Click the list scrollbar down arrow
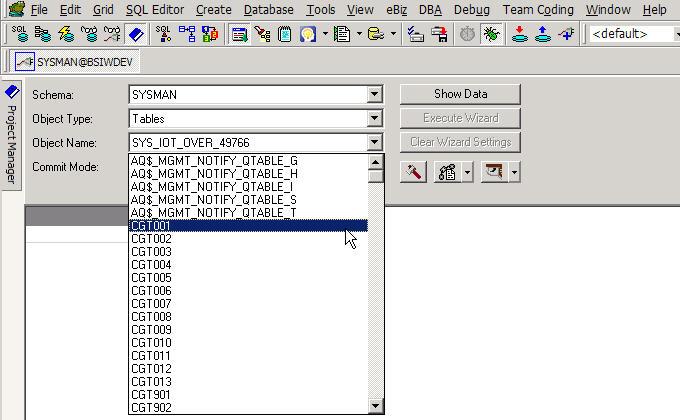Image resolution: width=680 pixels, height=420 pixels. 375,406
